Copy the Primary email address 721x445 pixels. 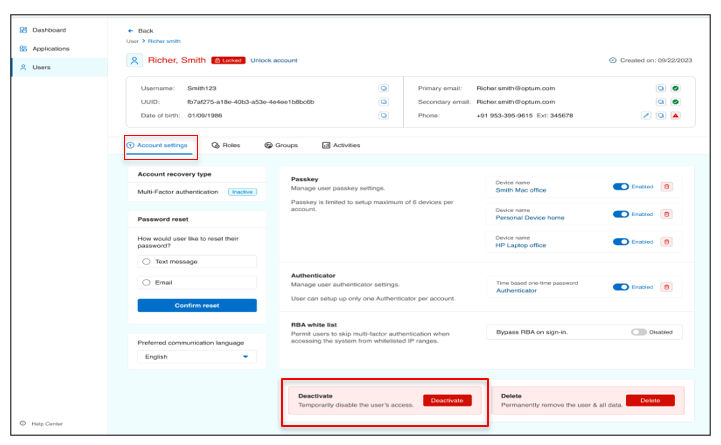[661, 88]
